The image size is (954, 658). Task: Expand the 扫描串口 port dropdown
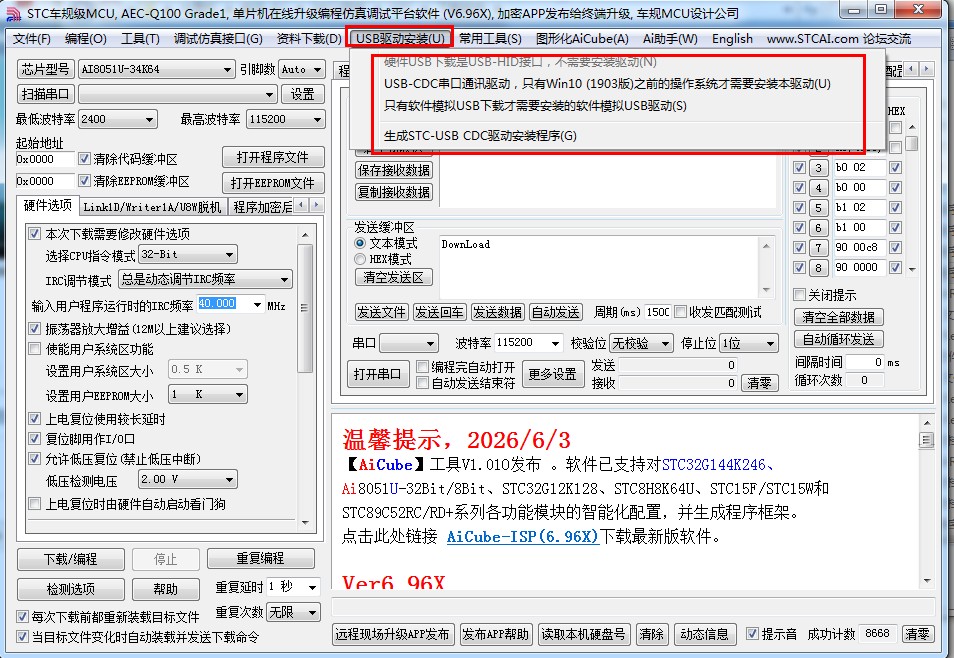(269, 94)
